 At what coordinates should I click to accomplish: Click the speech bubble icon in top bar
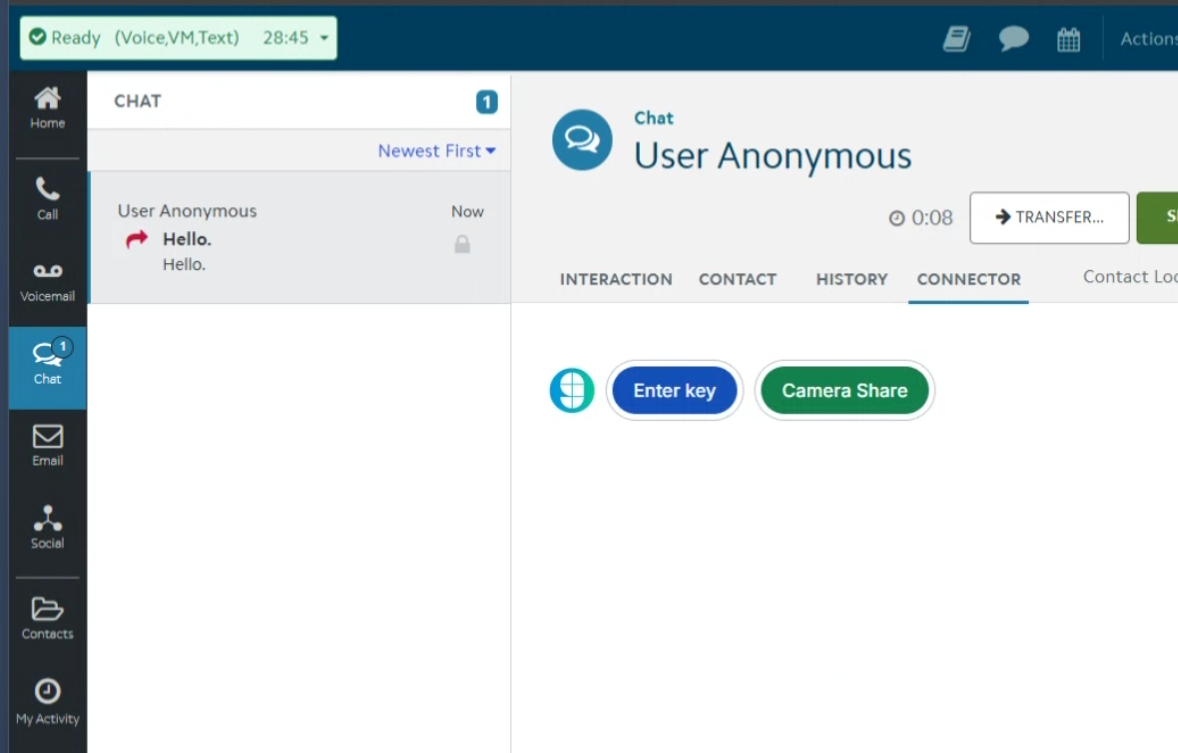(x=1013, y=39)
